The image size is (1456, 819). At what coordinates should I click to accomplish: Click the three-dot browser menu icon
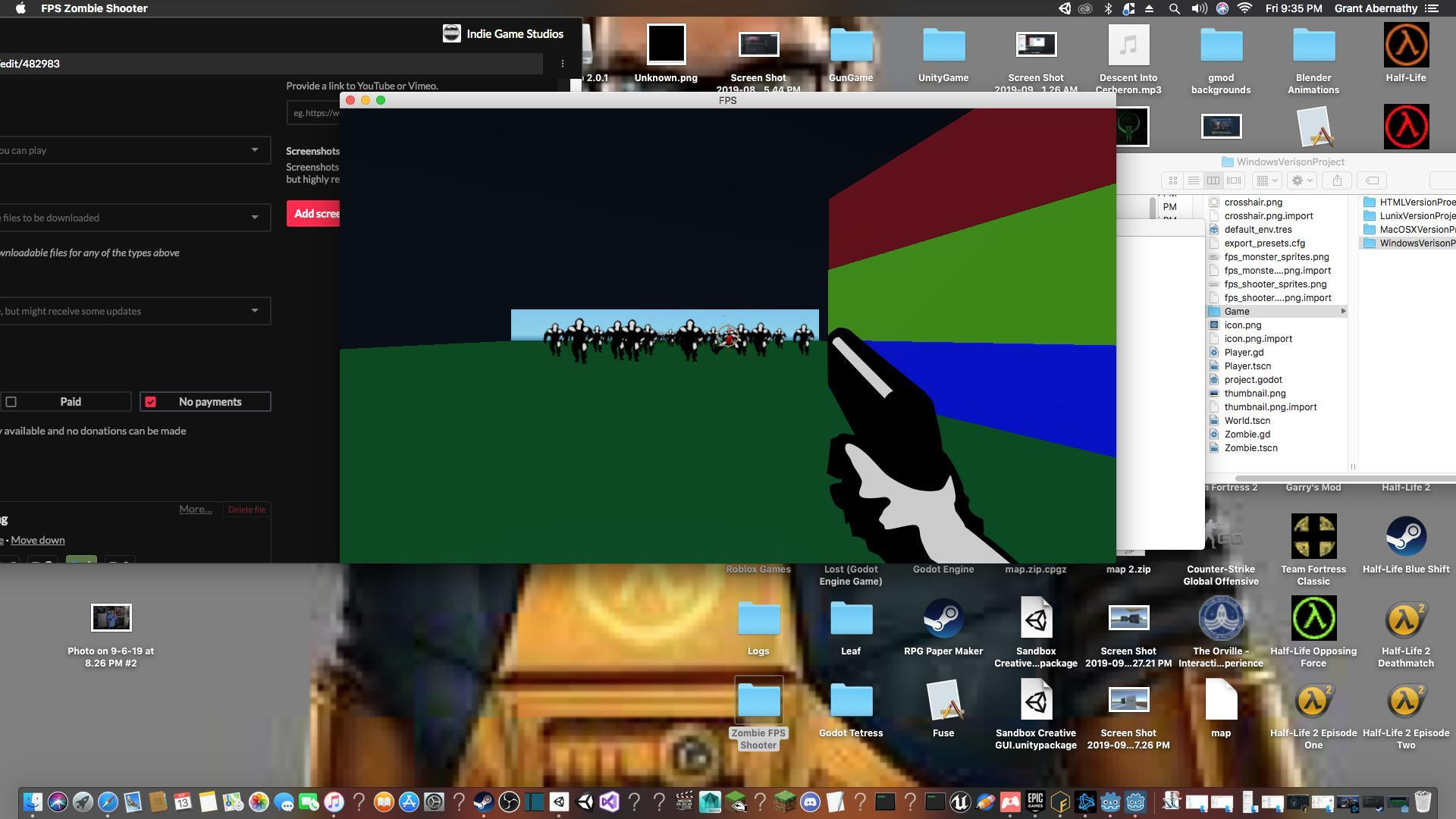[562, 64]
